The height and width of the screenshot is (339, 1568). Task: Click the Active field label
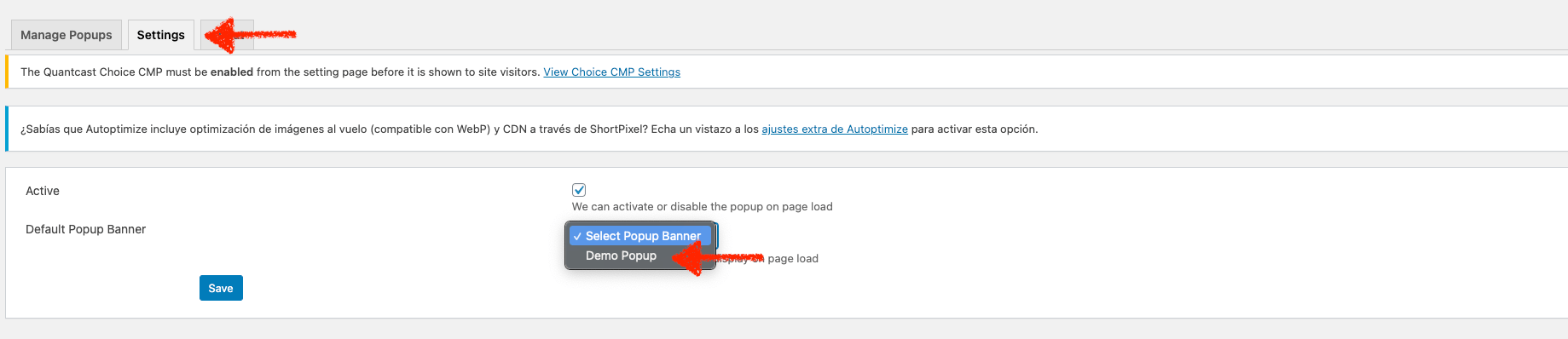point(43,191)
